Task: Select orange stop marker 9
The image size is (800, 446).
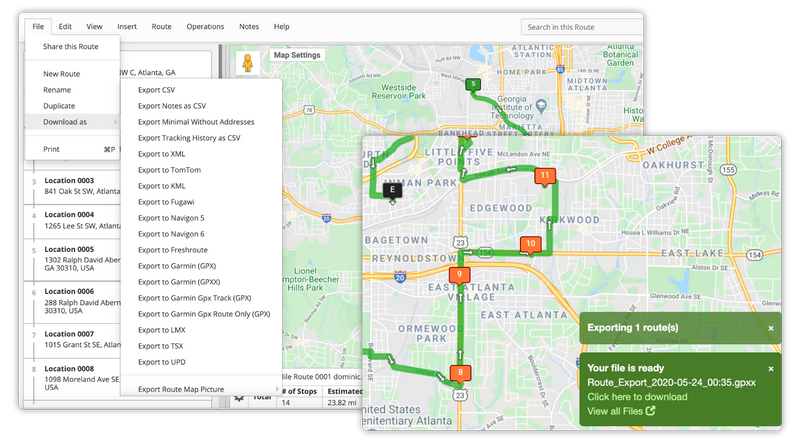Action: pos(459,275)
